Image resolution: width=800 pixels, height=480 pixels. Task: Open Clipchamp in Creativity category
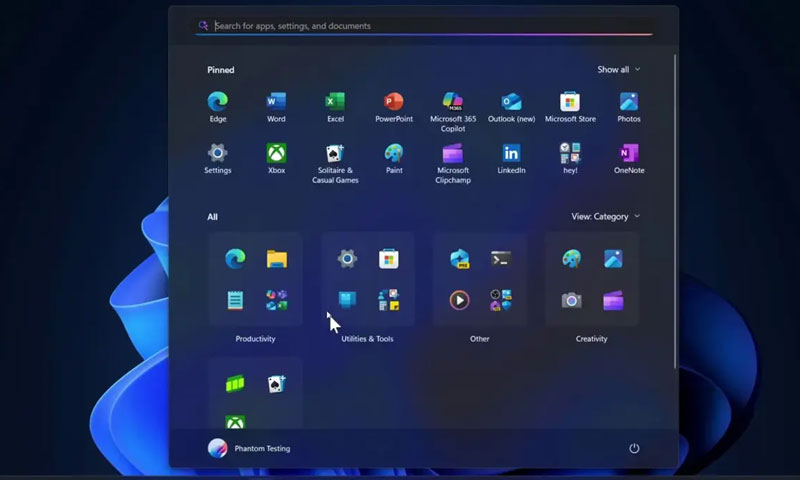[x=613, y=300]
